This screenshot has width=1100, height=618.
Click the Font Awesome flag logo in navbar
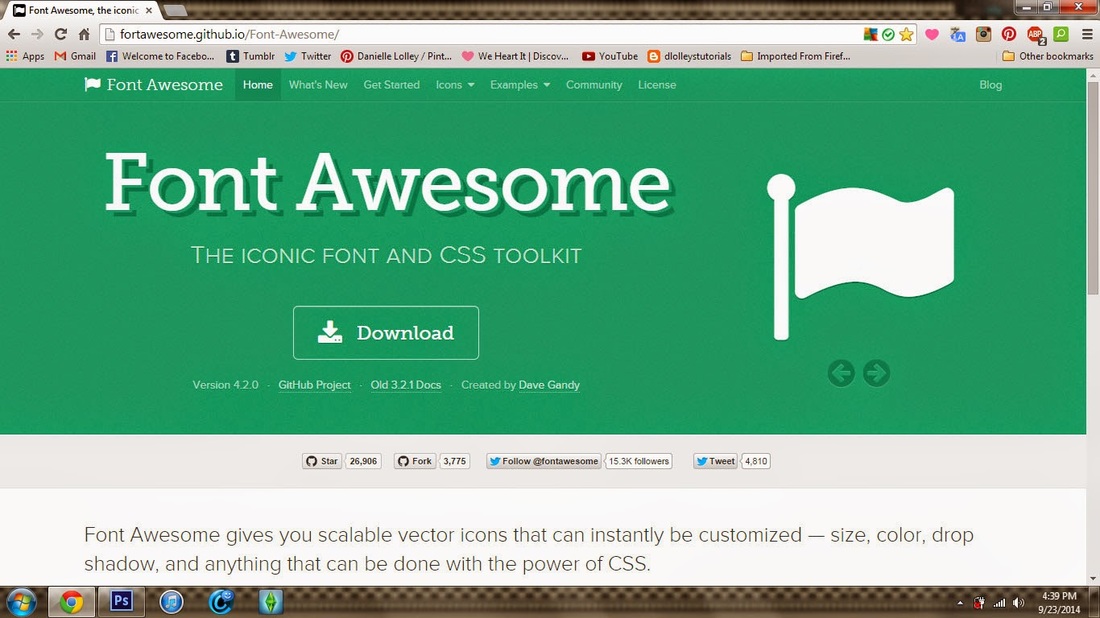tap(92, 85)
